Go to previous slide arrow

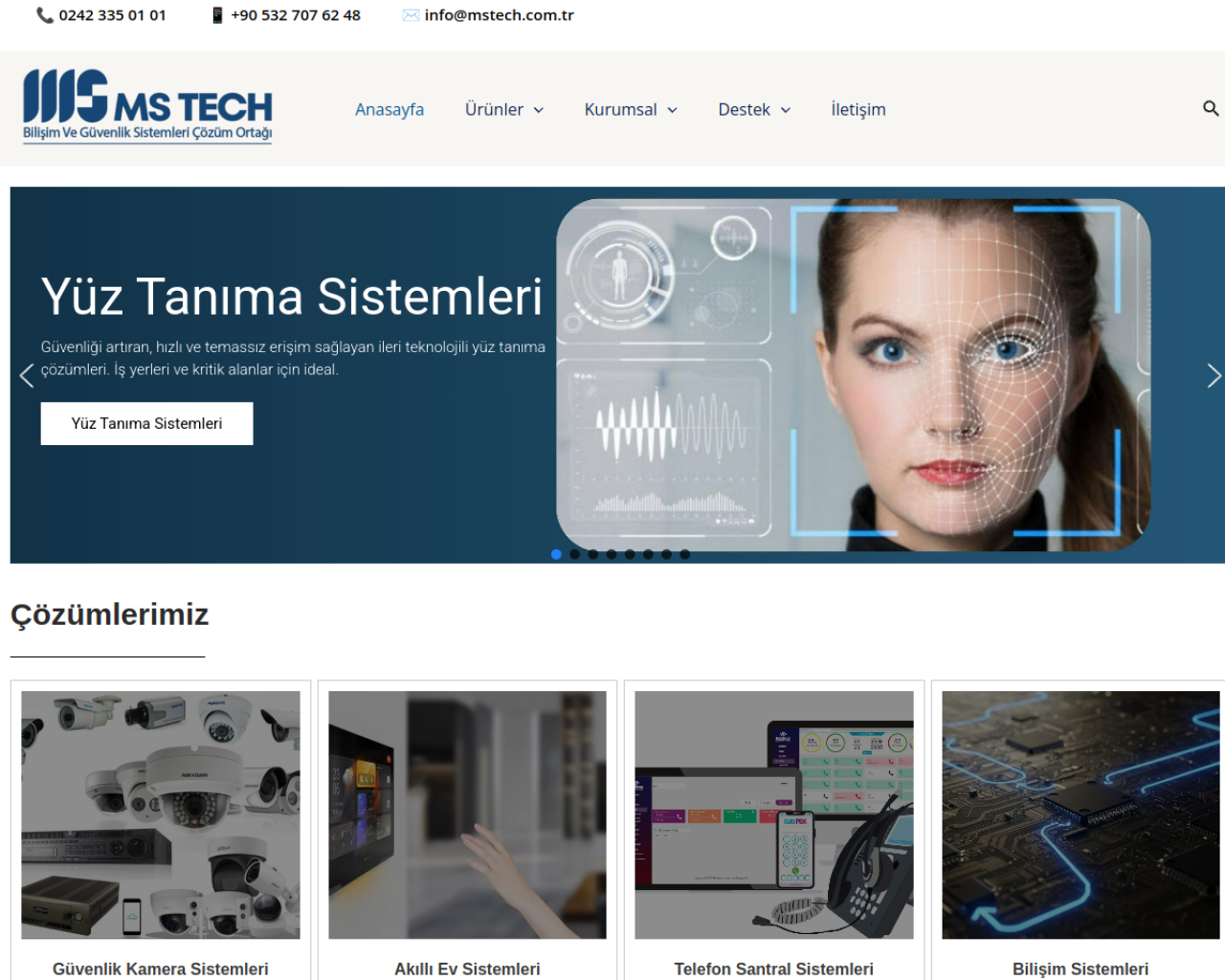(x=27, y=376)
